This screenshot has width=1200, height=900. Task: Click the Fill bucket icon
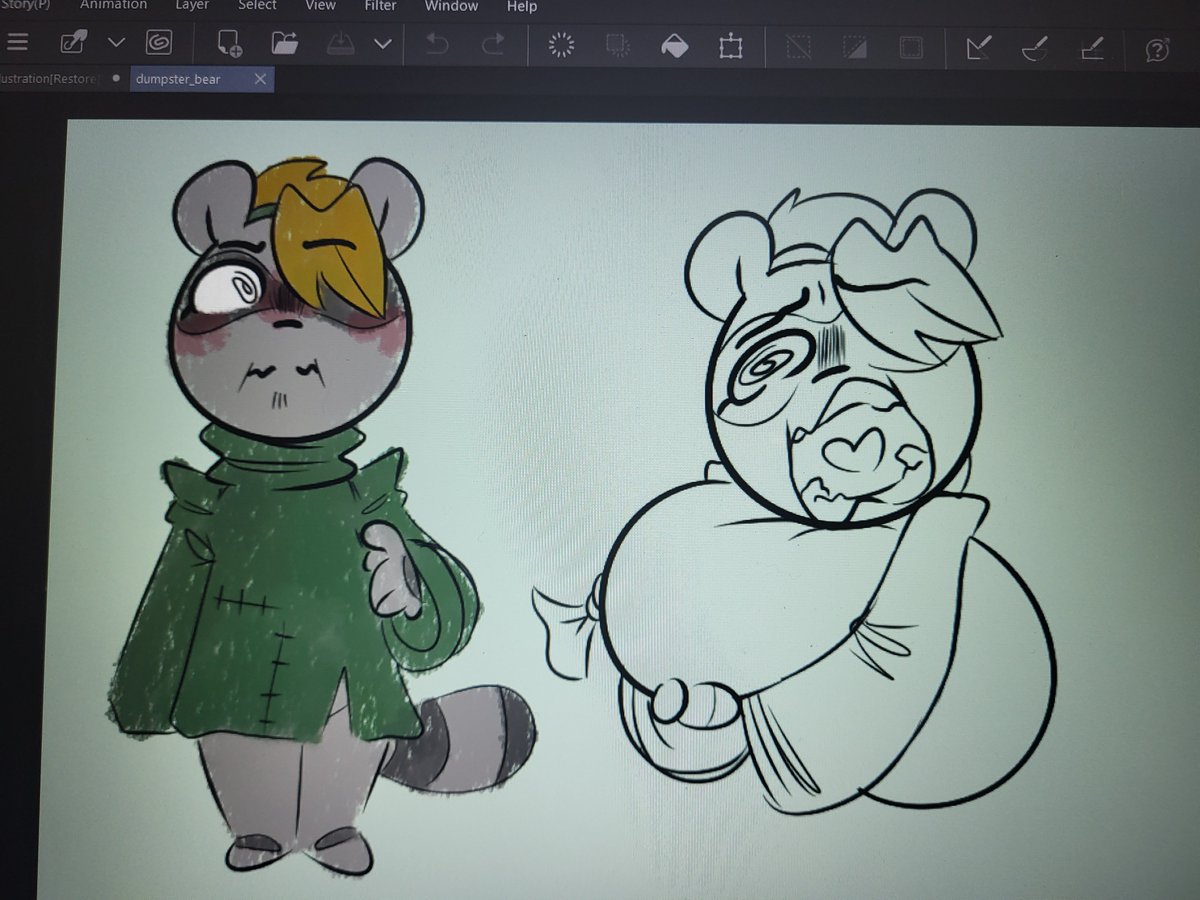[x=675, y=46]
